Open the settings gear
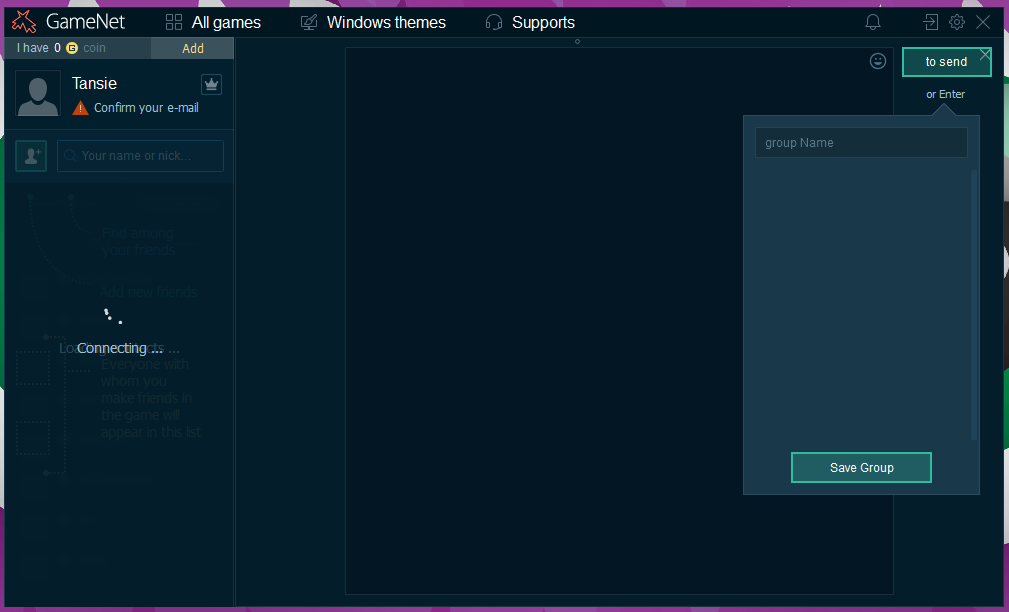Screen dimensions: 1009x612 (x=957, y=22)
